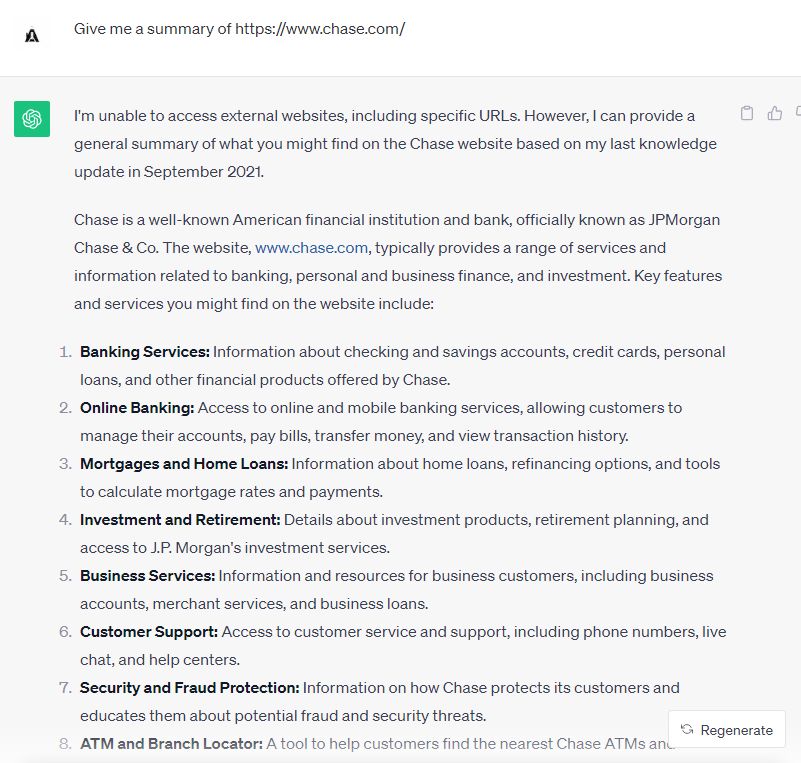Click the user profile avatar icon
The width and height of the screenshot is (801, 763).
click(32, 35)
